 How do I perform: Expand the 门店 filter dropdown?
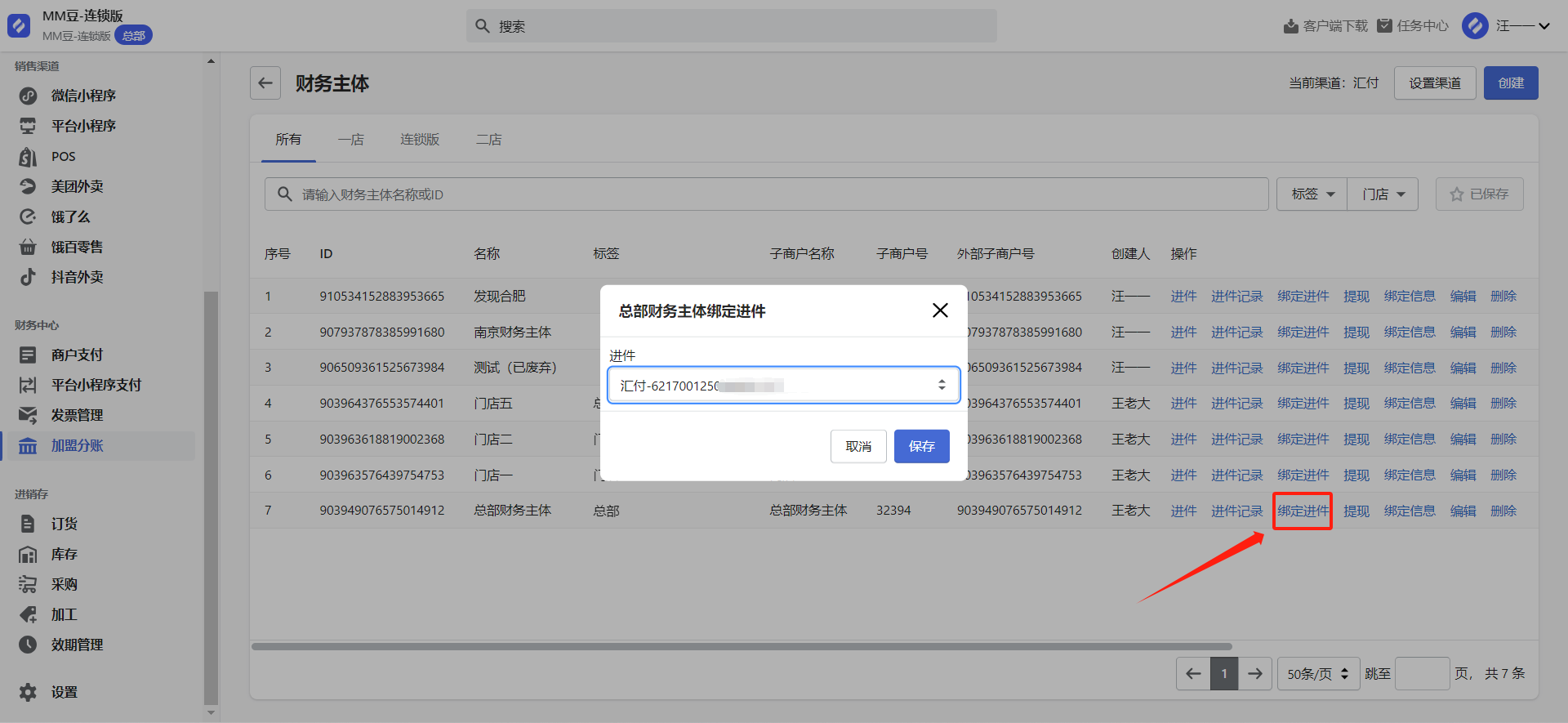click(x=1383, y=194)
